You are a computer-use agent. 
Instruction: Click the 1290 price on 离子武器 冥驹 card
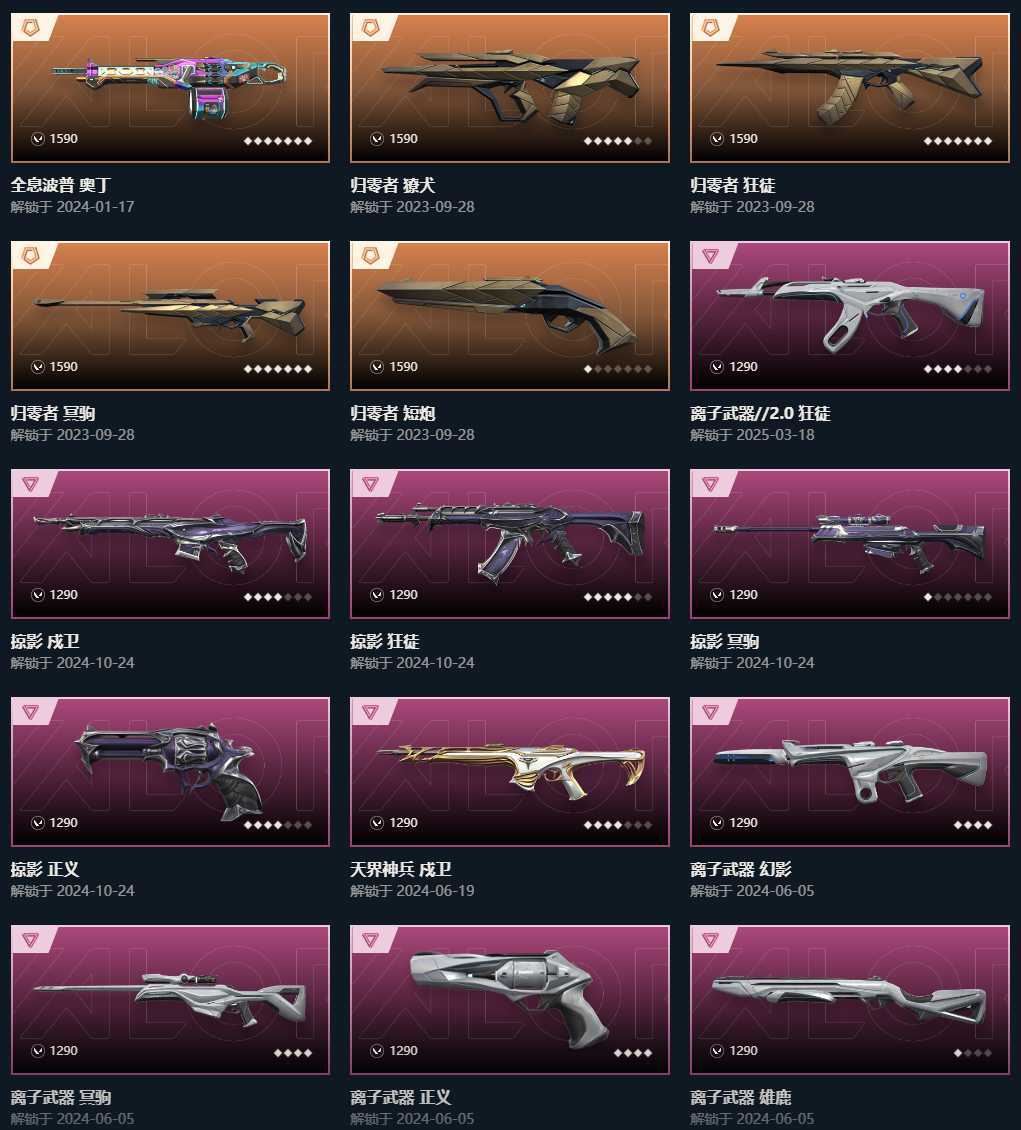63,1051
